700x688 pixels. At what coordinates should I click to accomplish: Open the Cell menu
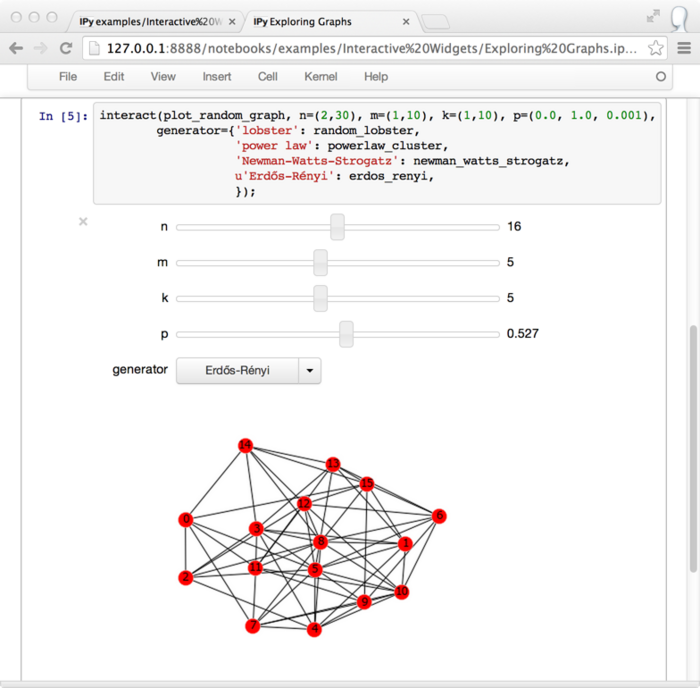[x=268, y=77]
